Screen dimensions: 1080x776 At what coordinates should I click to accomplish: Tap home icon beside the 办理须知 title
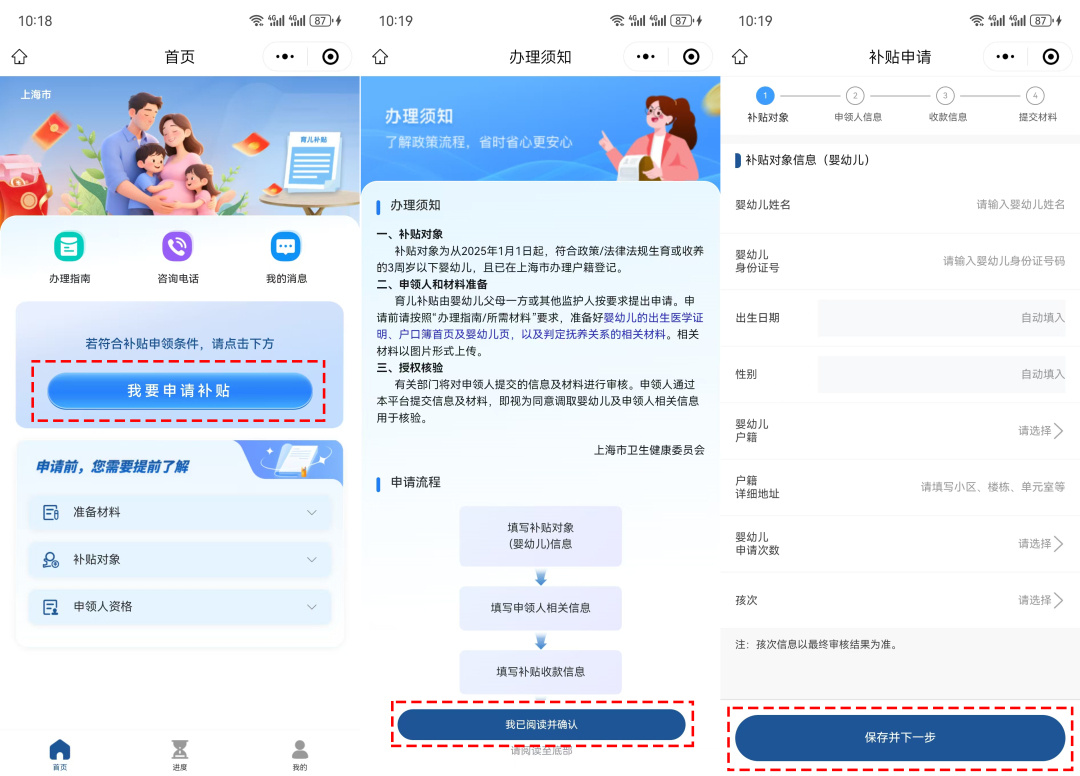[x=379, y=57]
